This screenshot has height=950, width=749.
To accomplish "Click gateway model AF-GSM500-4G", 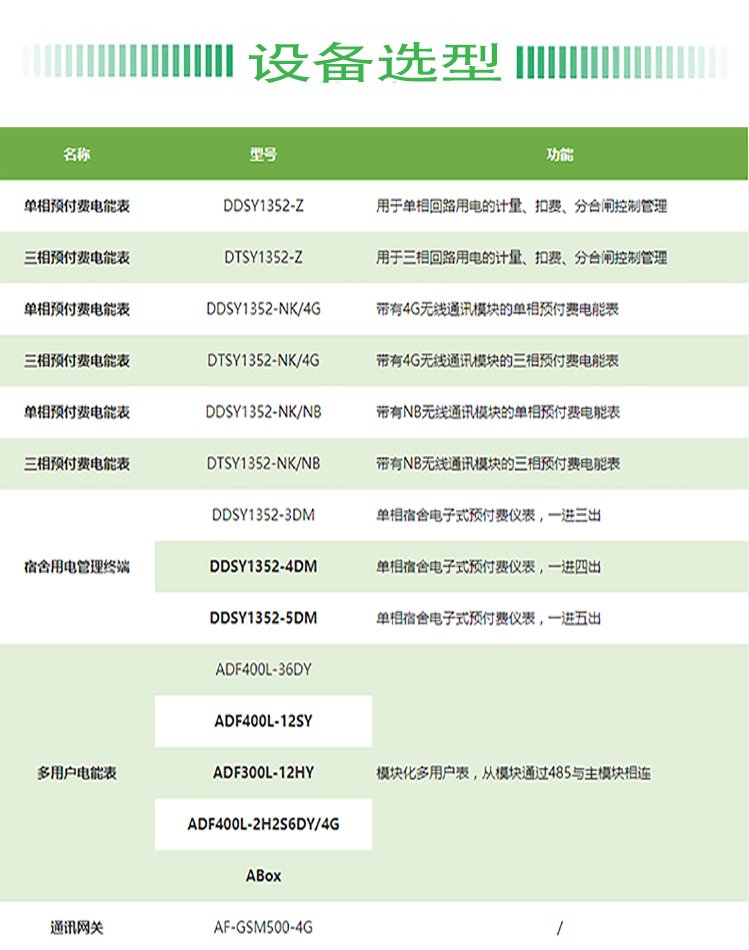I will tap(263, 927).
